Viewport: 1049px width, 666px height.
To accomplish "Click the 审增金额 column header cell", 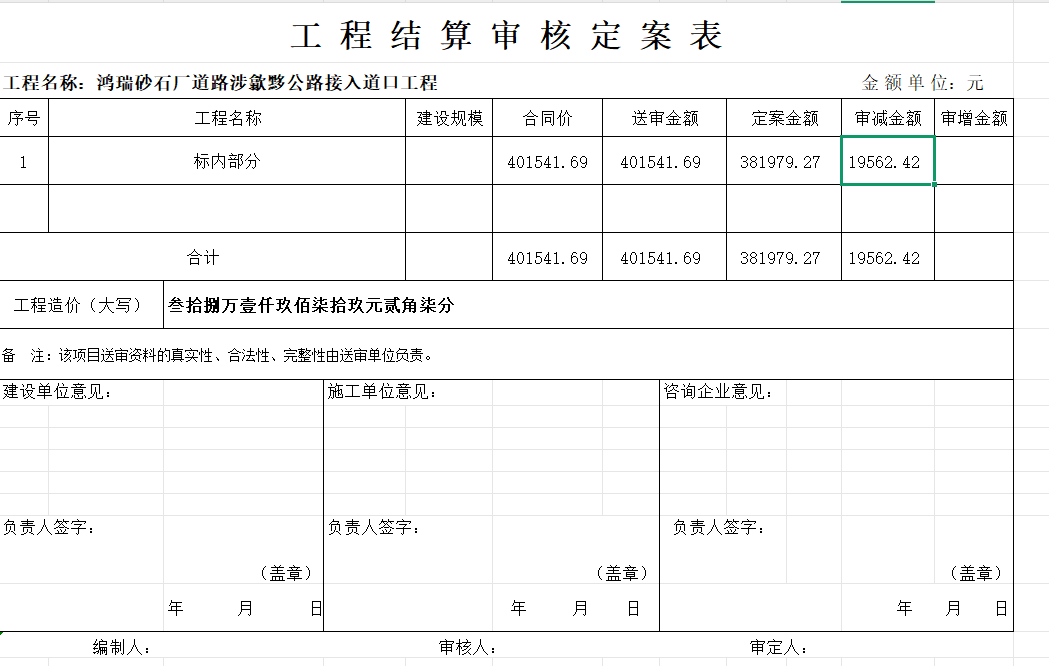I will click(973, 117).
